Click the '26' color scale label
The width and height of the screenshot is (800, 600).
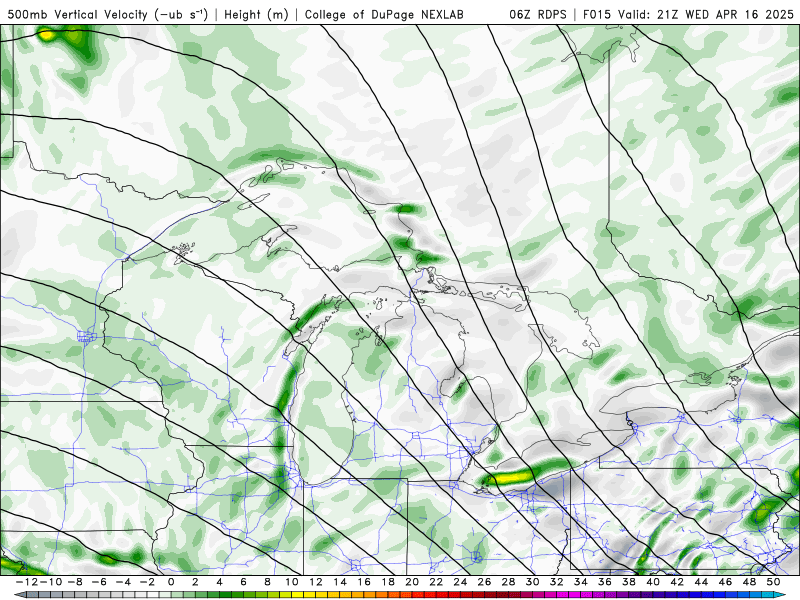[484, 582]
